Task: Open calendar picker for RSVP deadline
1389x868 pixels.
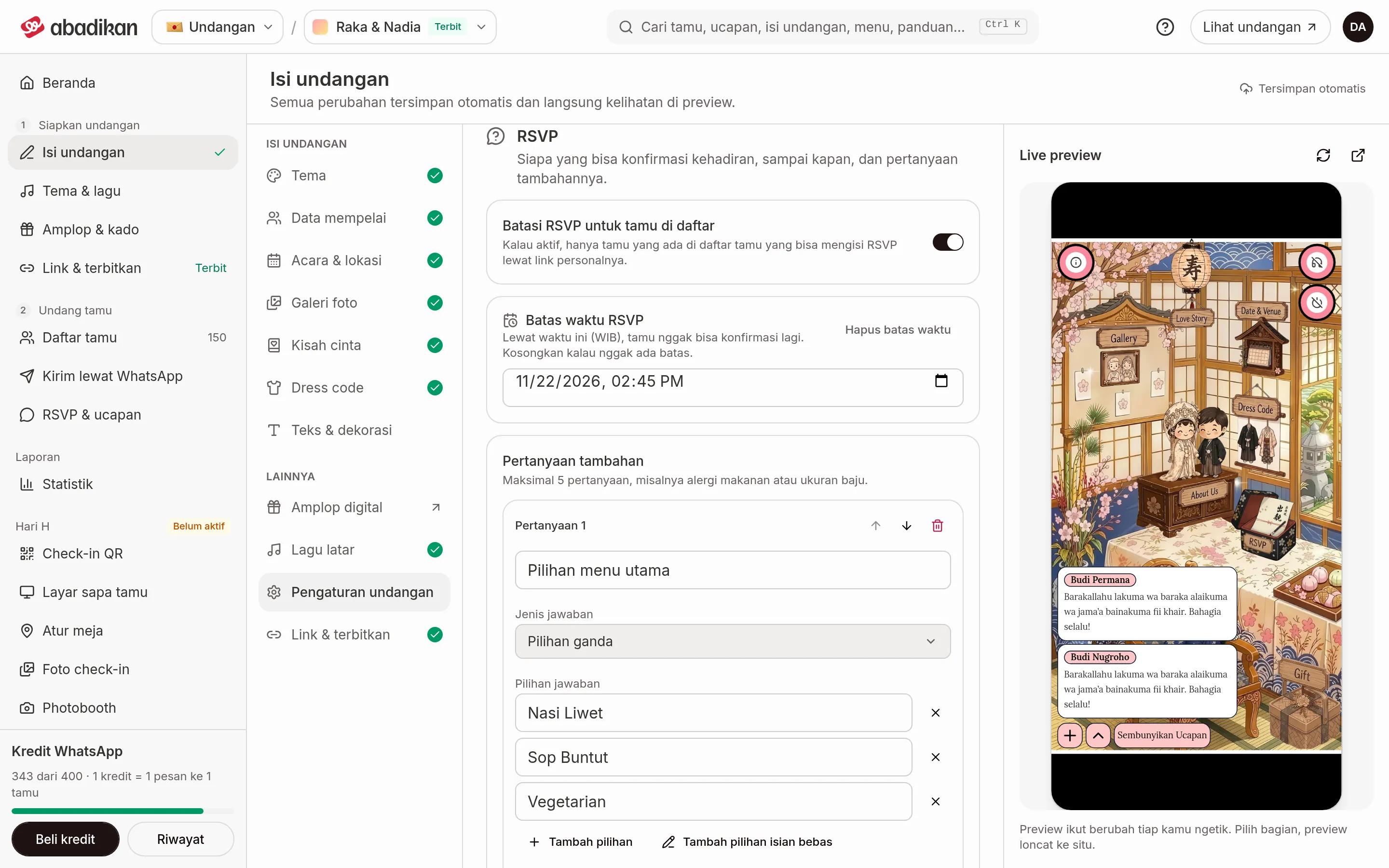Action: (x=941, y=381)
